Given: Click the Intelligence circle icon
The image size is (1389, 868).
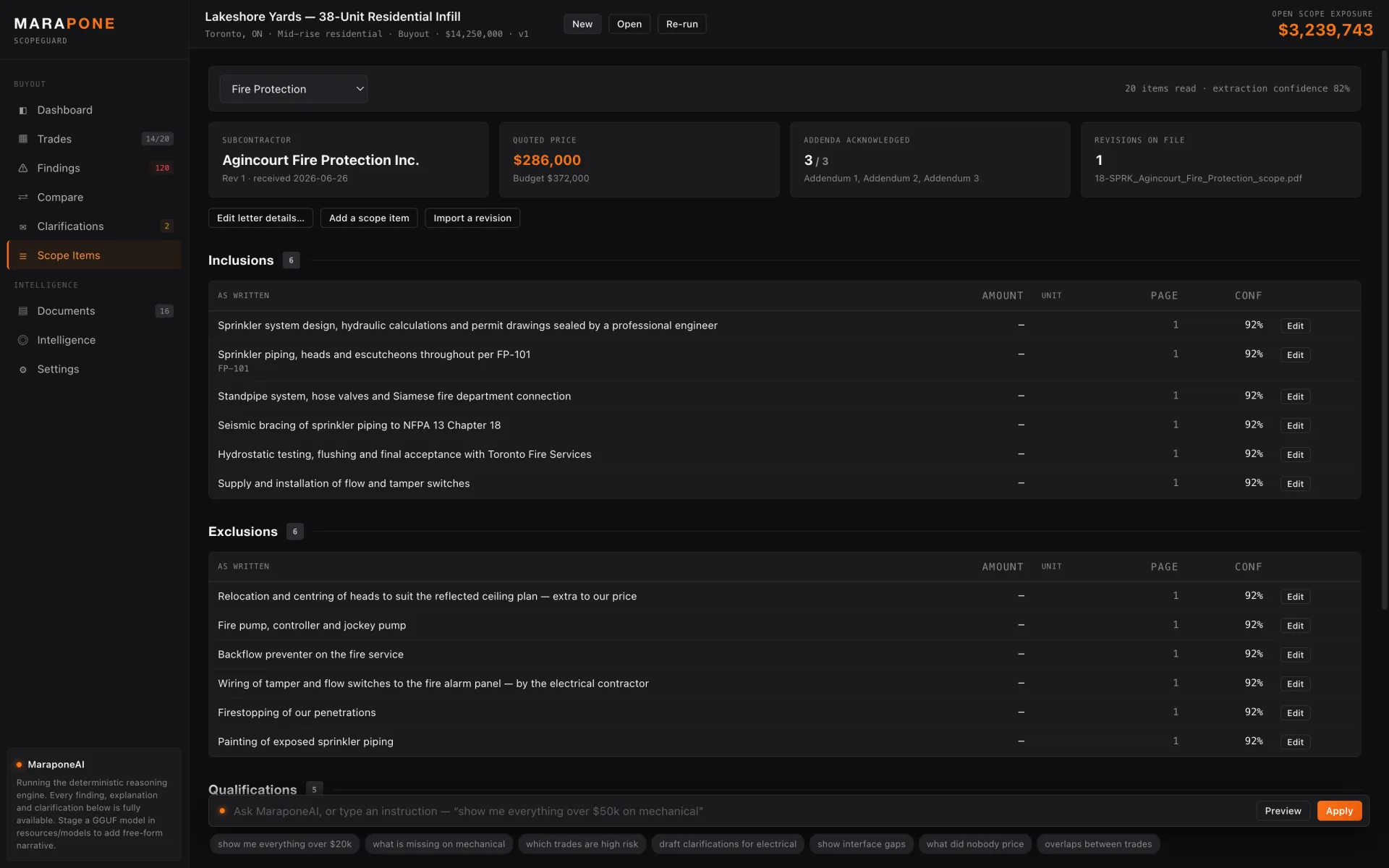Looking at the screenshot, I should 23,340.
